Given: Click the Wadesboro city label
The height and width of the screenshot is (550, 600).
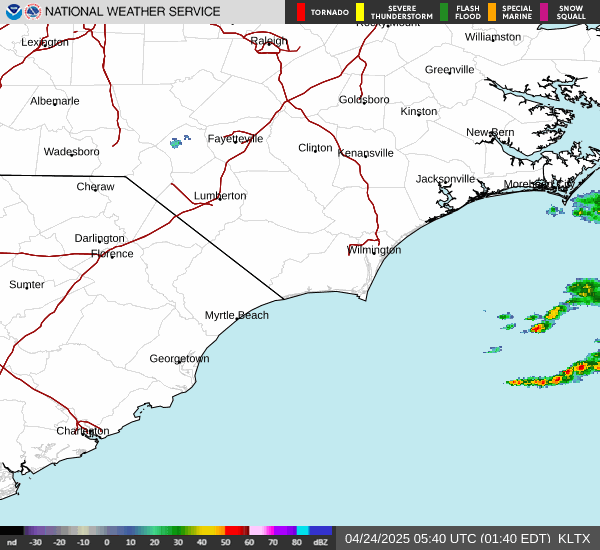Looking at the screenshot, I should 72,152.
